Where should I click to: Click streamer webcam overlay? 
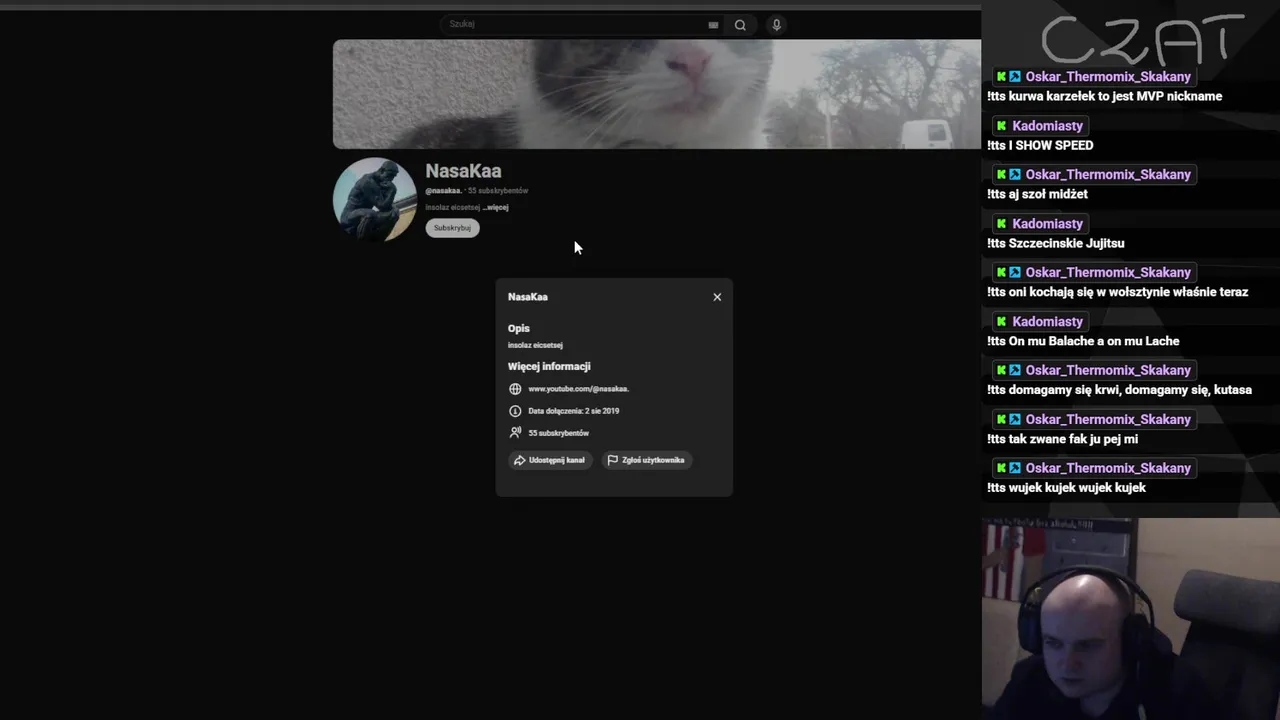1130,618
